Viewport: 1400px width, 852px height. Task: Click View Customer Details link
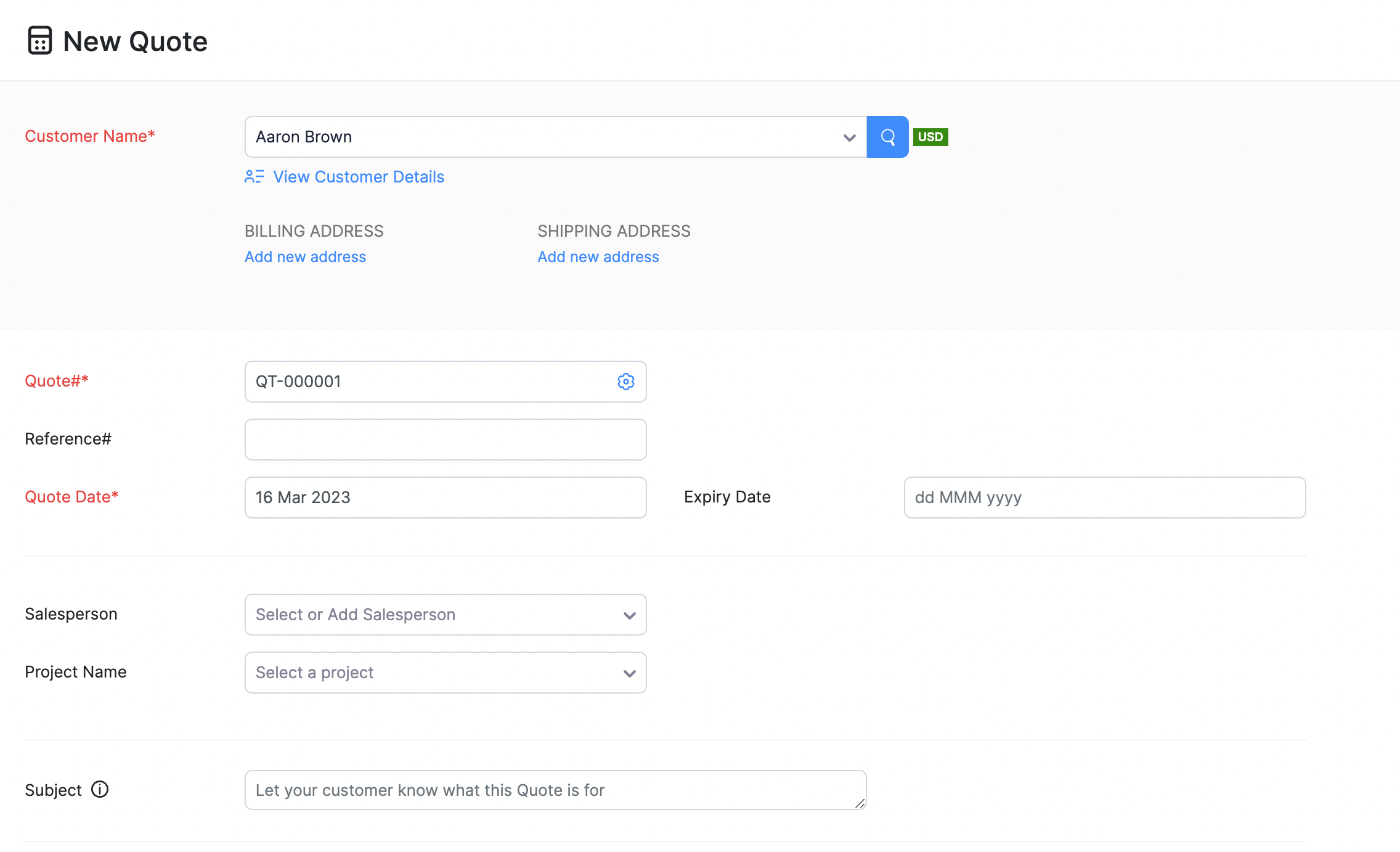(x=358, y=177)
